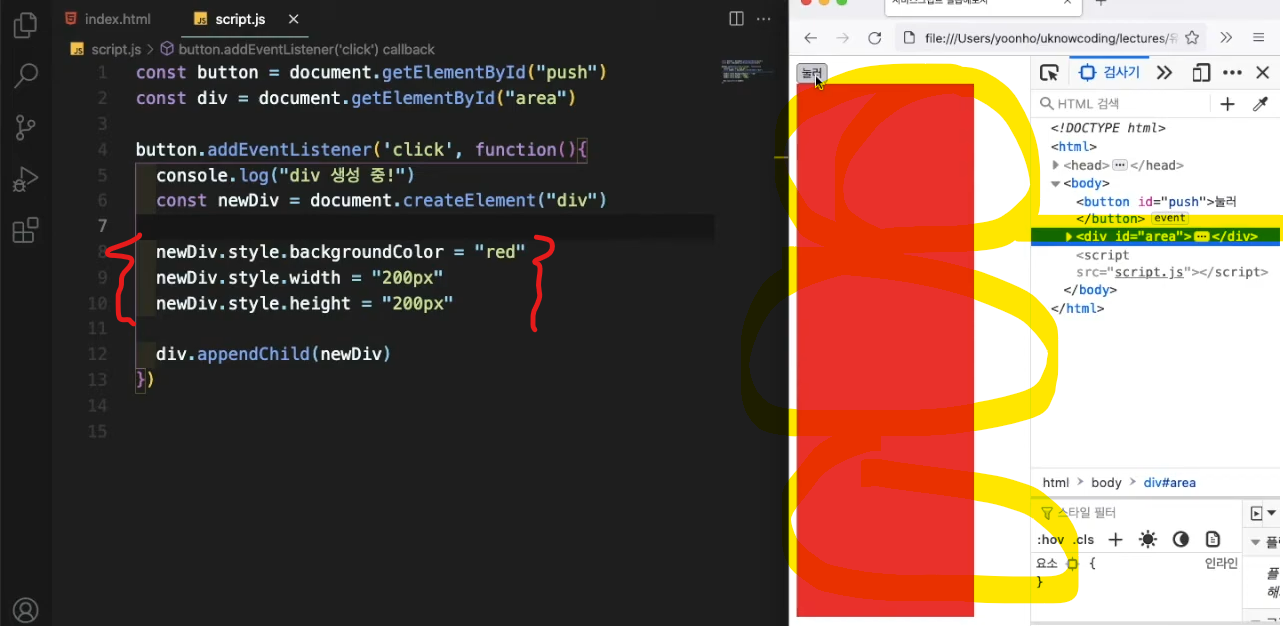Select the addEventListener callback breadcrumb
Viewport: 1284px width, 626px height.
pyautogui.click(x=298, y=49)
